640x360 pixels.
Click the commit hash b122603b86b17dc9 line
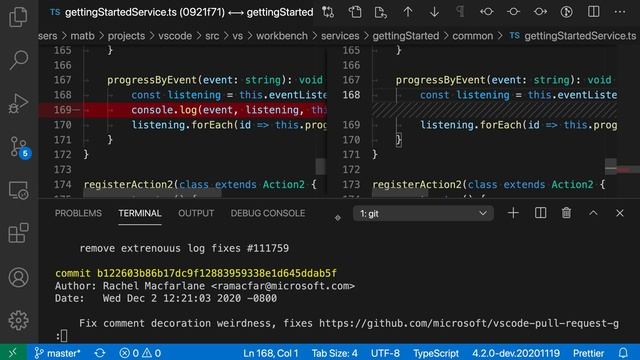[196, 273]
